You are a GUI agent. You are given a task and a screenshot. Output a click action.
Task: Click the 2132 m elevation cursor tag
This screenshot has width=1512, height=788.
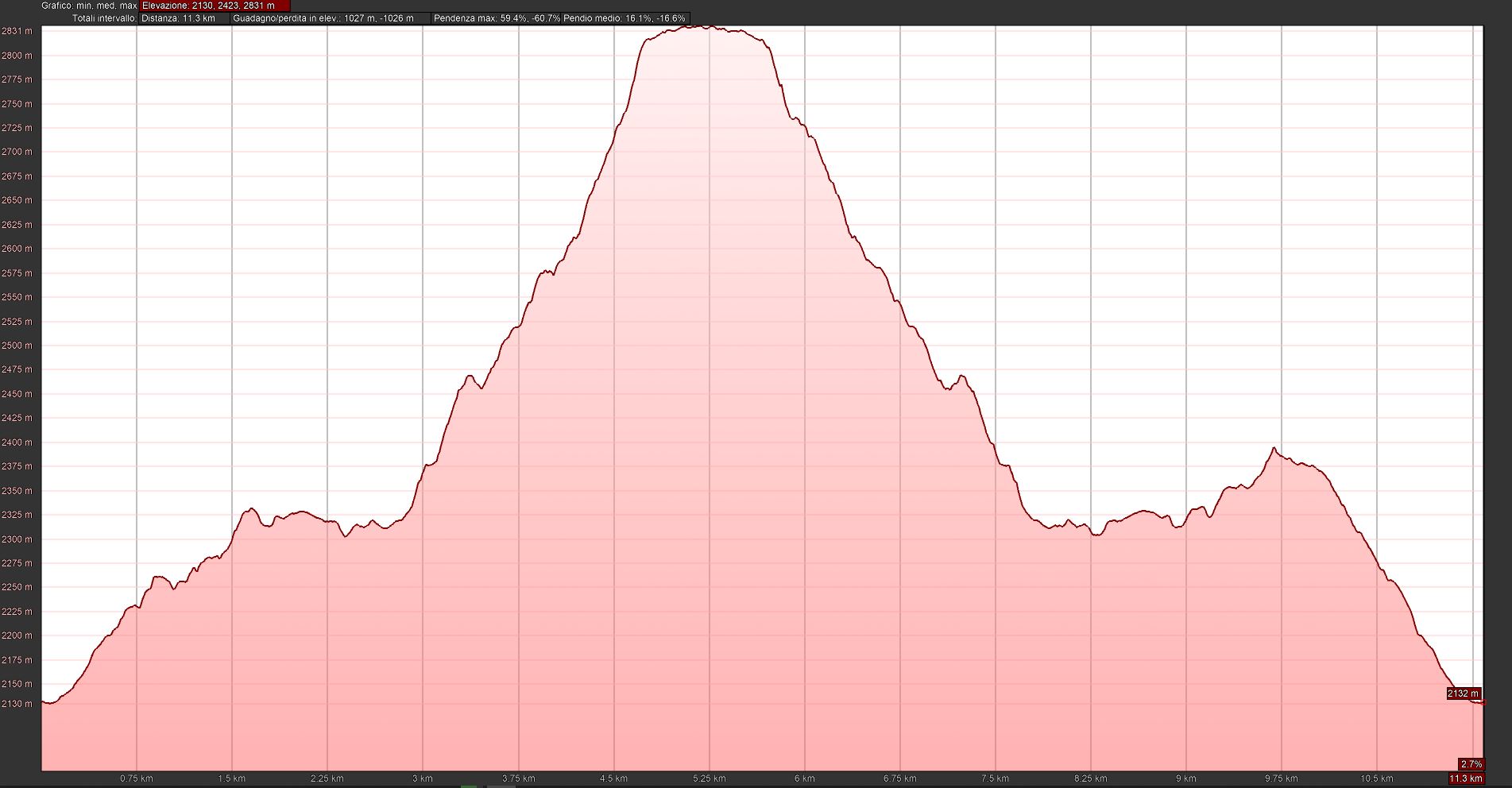[x=1463, y=693]
